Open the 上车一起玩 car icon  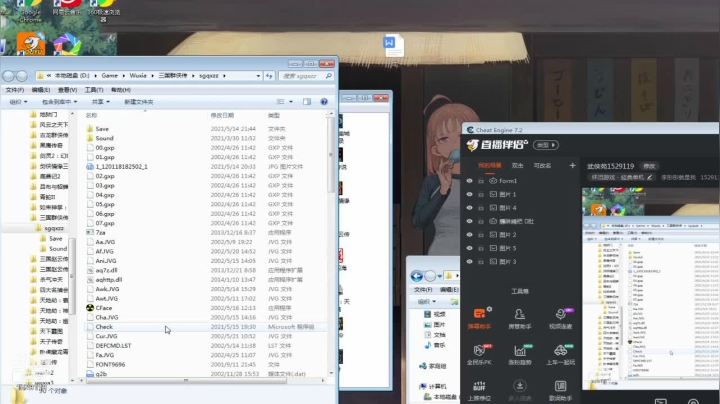(x=560, y=350)
